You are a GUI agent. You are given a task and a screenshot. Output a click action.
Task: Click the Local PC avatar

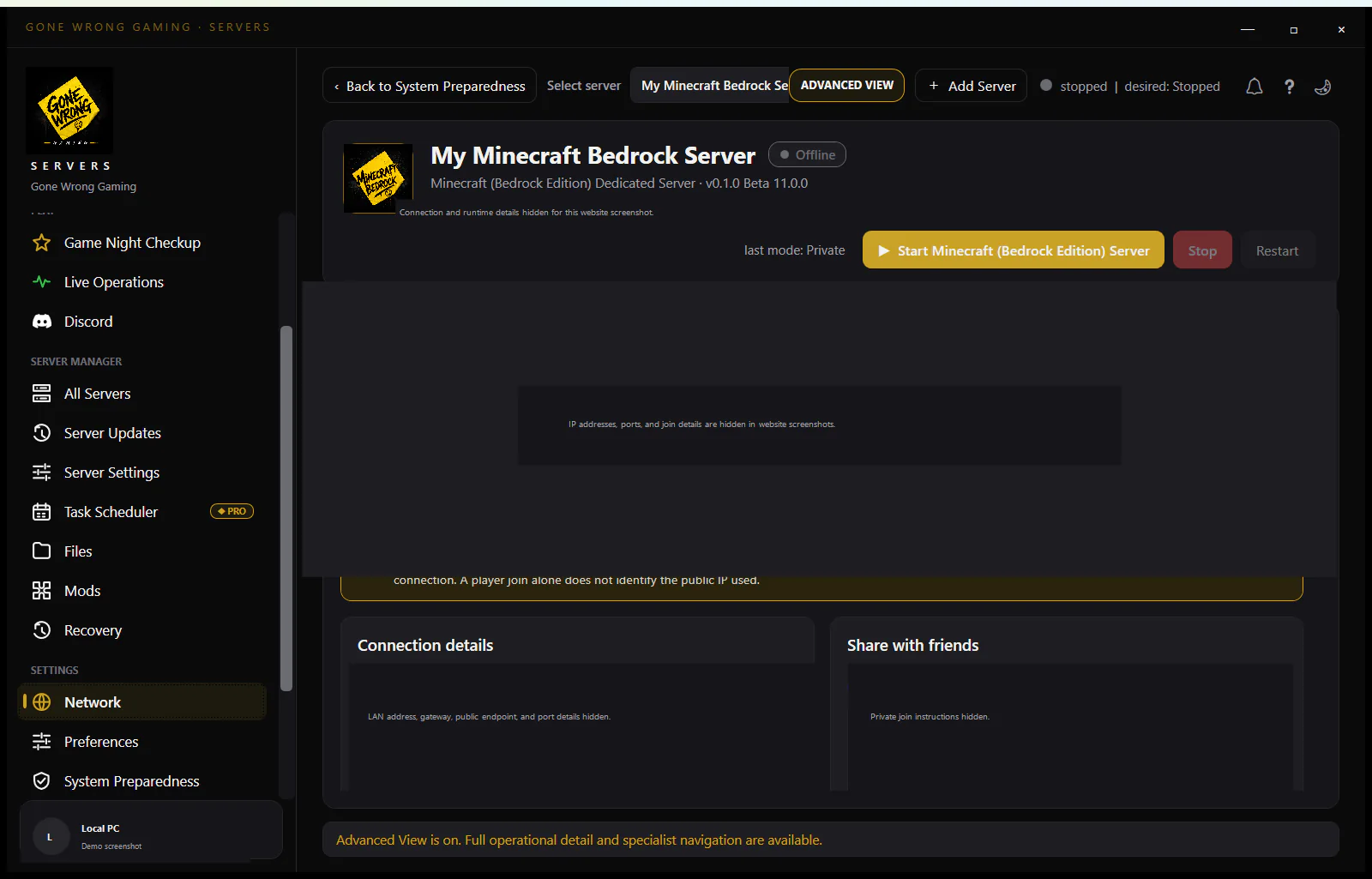50,837
